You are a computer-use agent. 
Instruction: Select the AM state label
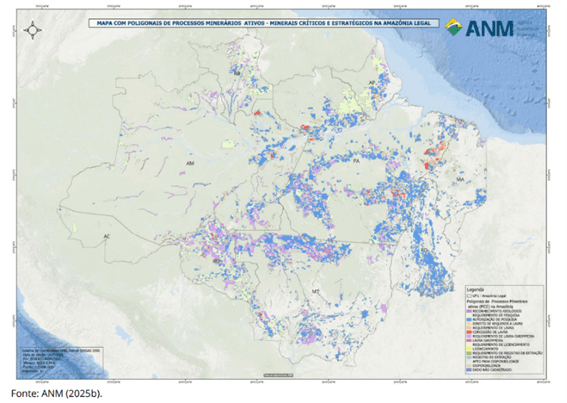[x=190, y=164]
